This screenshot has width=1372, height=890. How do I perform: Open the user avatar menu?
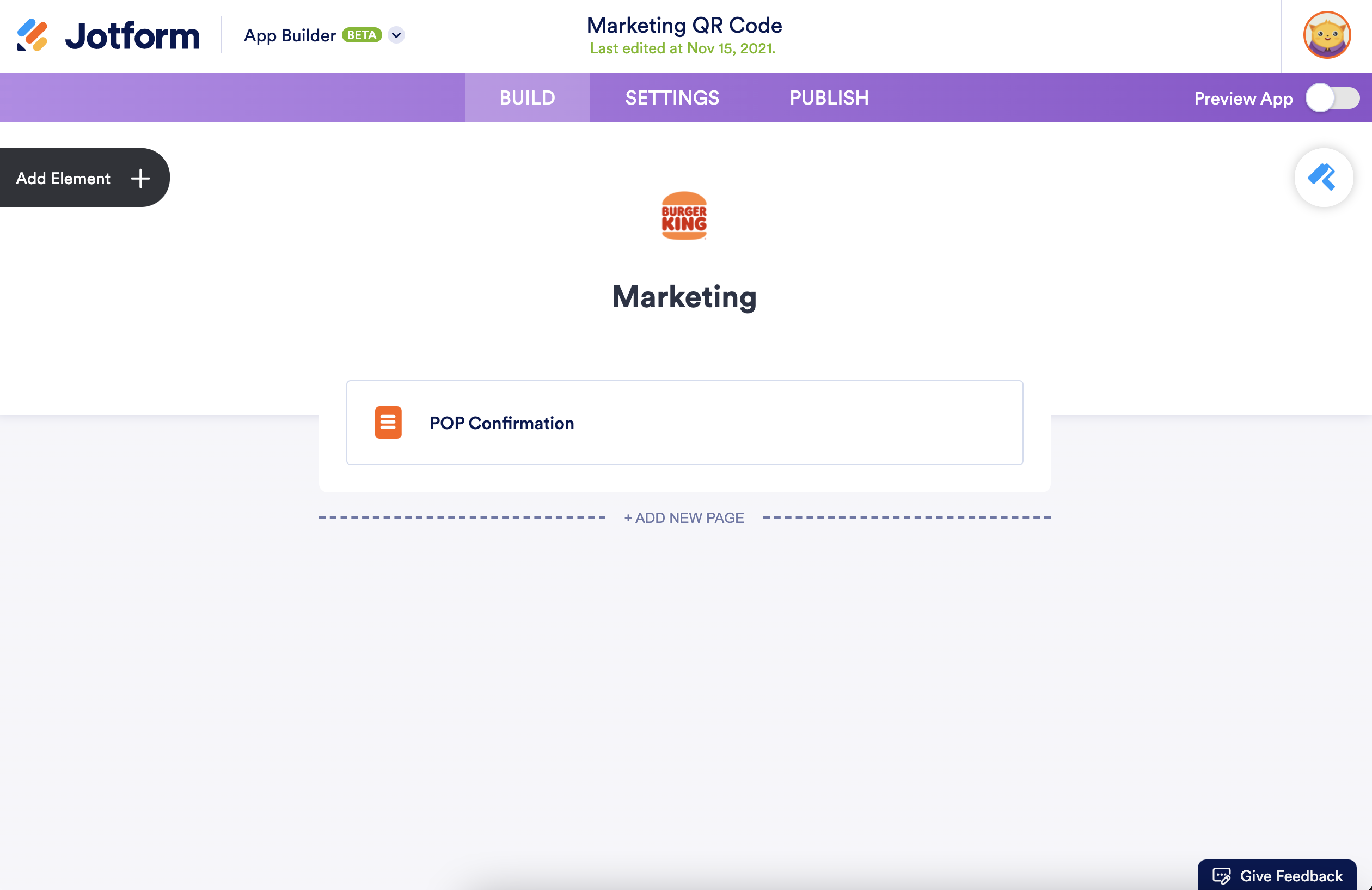[1326, 35]
